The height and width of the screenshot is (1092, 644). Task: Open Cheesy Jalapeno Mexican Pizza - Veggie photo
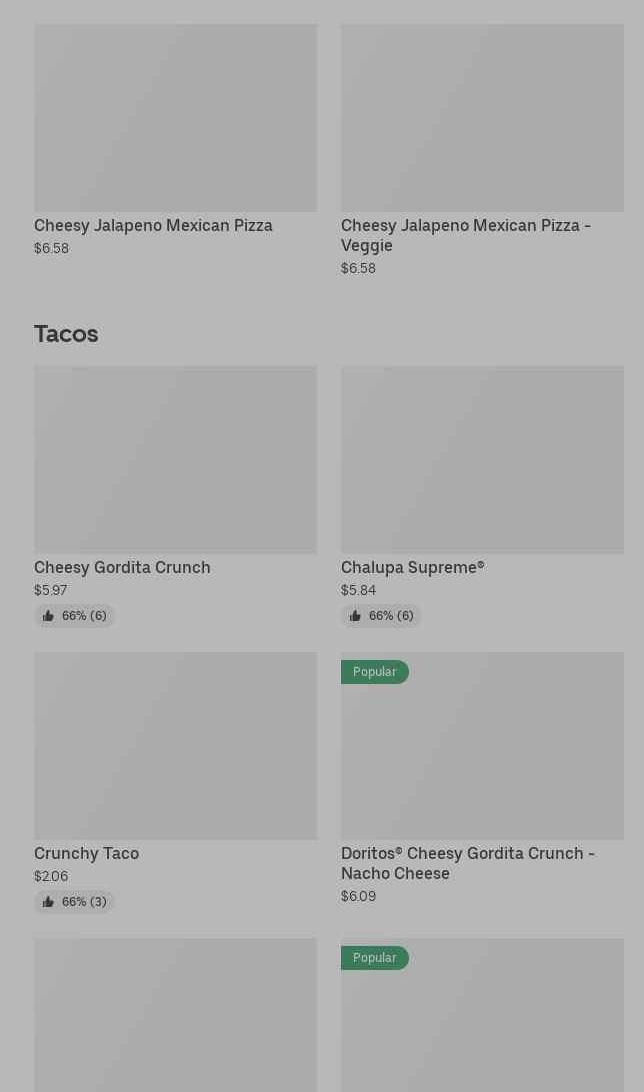pos(482,118)
